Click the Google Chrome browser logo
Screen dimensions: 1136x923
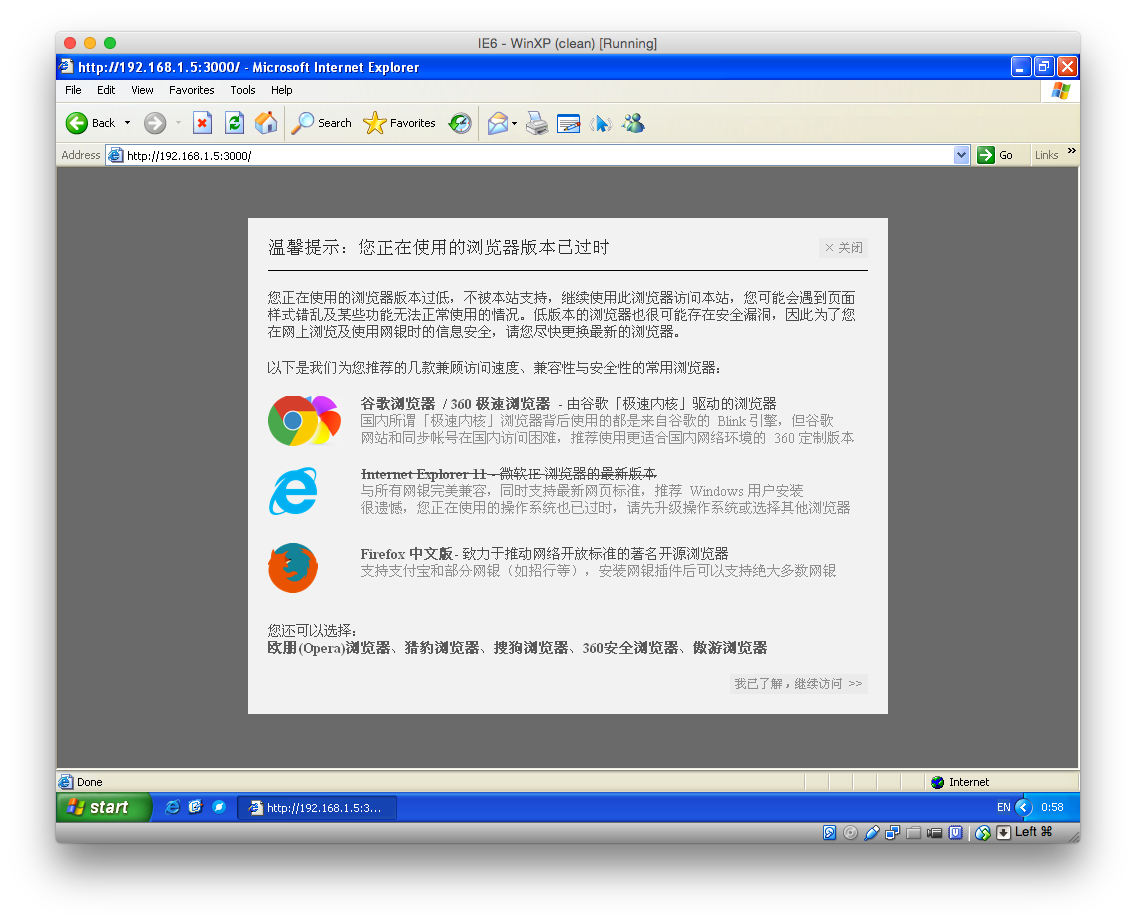(293, 420)
